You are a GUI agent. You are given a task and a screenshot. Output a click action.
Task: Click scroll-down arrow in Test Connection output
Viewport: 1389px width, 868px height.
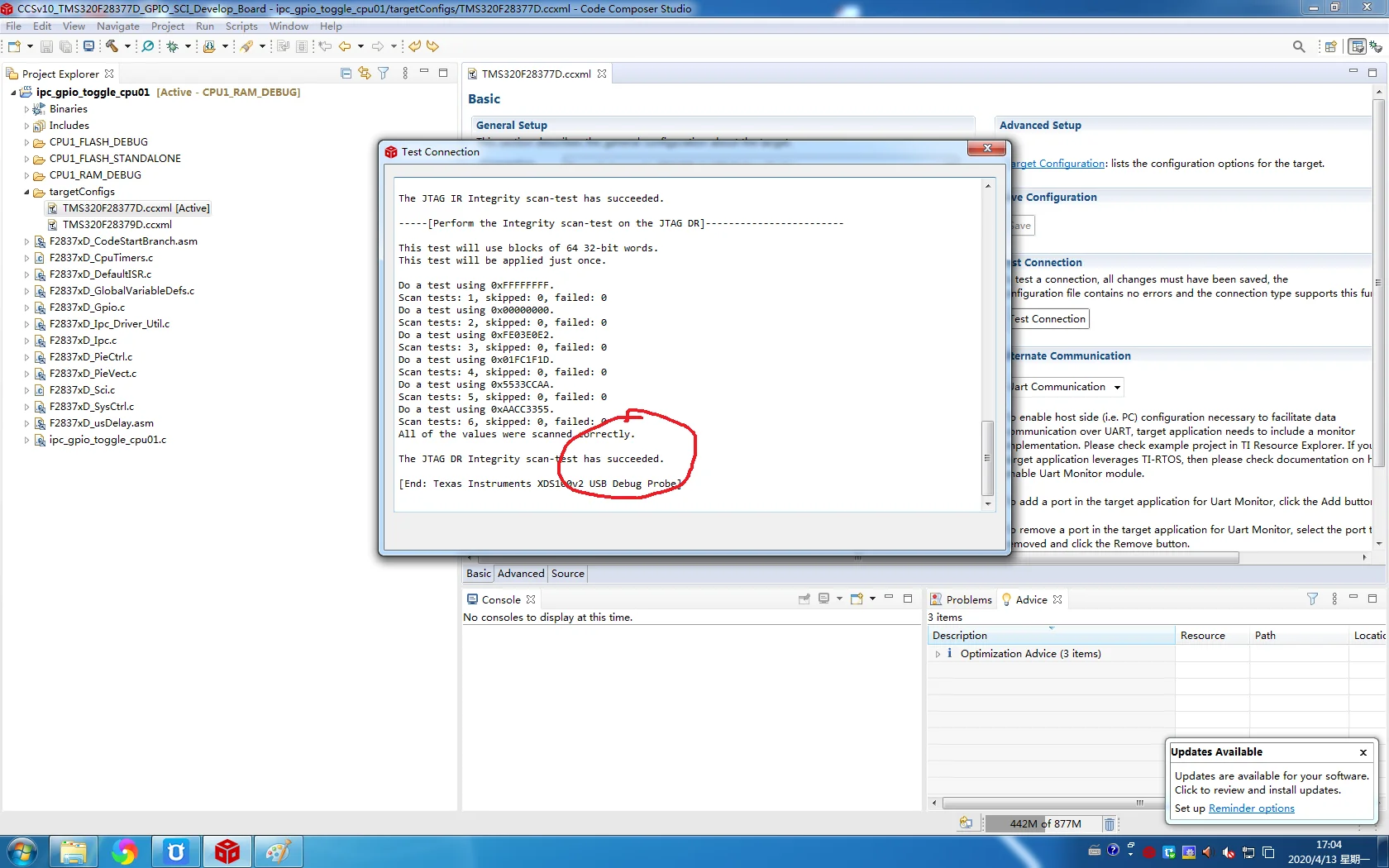[x=987, y=503]
